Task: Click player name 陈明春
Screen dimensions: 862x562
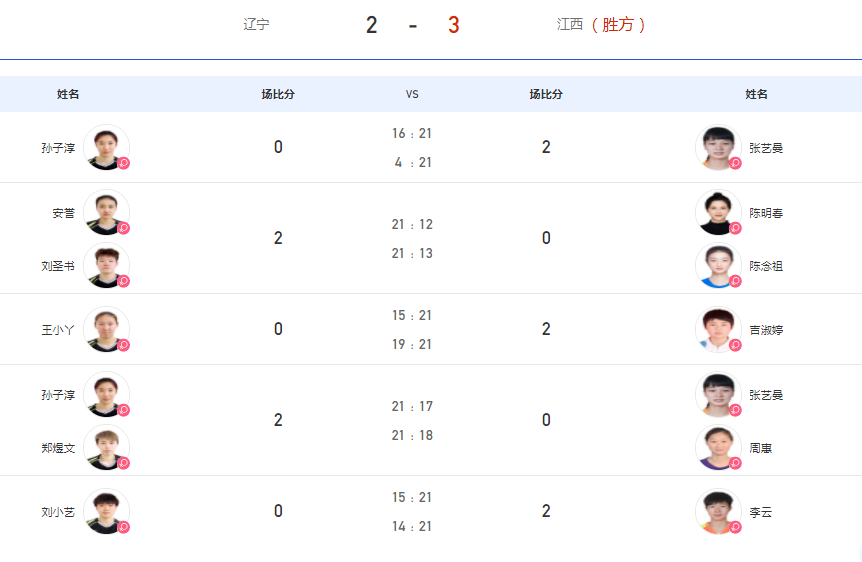Action: coord(766,213)
